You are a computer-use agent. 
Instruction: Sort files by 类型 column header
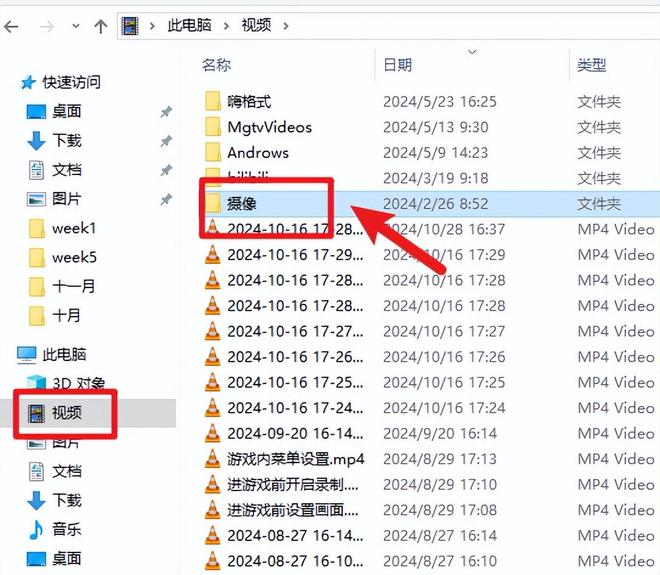591,65
